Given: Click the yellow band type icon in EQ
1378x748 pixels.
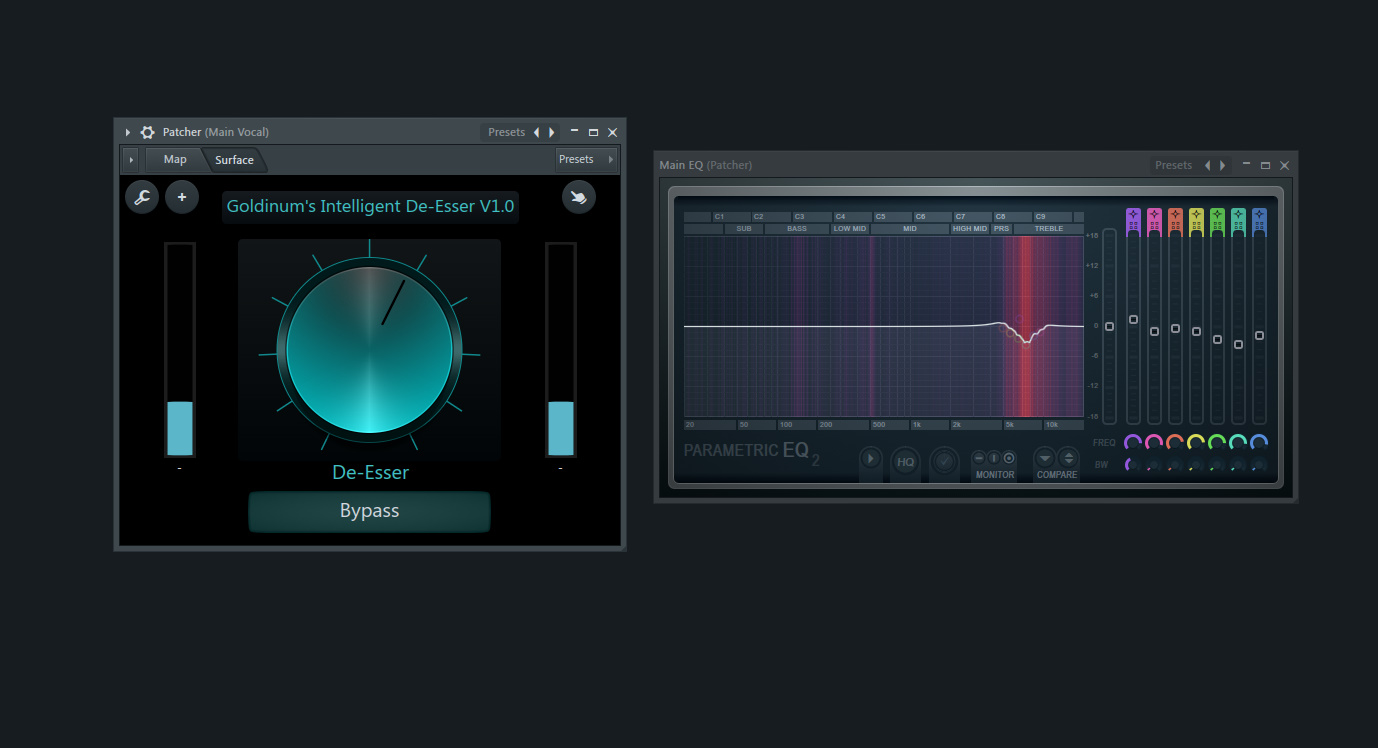Looking at the screenshot, I should pos(1196,220).
